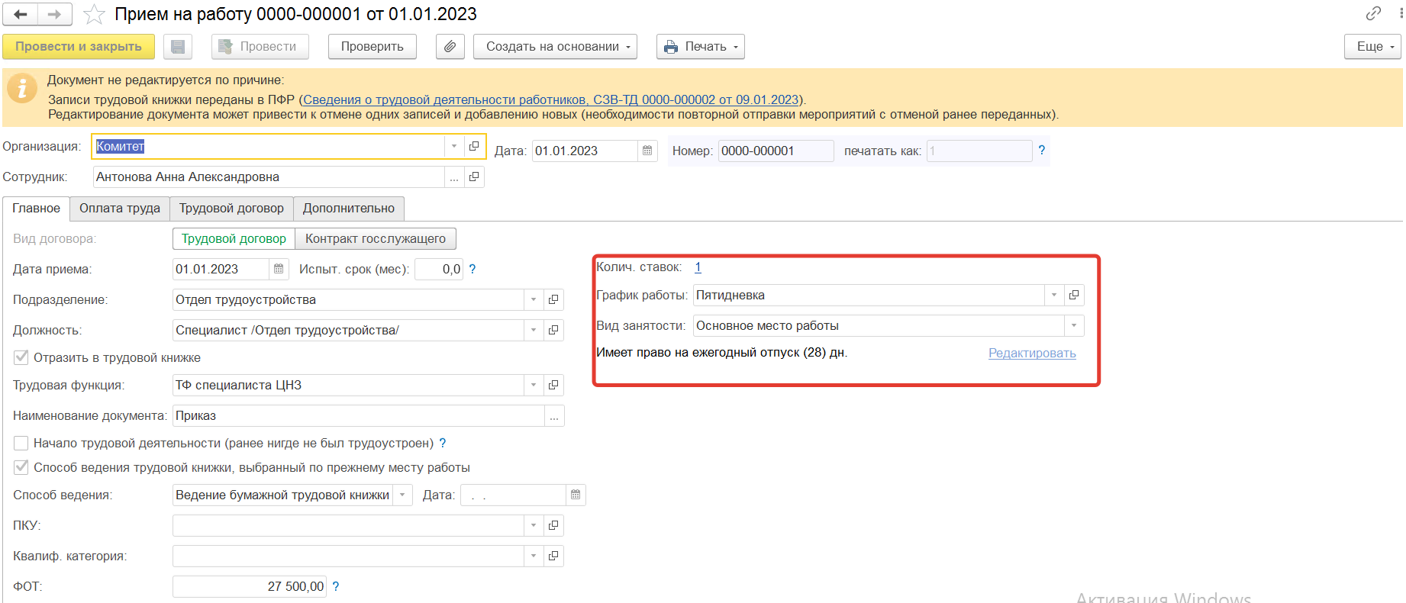The height and width of the screenshot is (603, 1406).
Task: Expand the 'Подразделение' dropdown list
Action: click(x=533, y=300)
